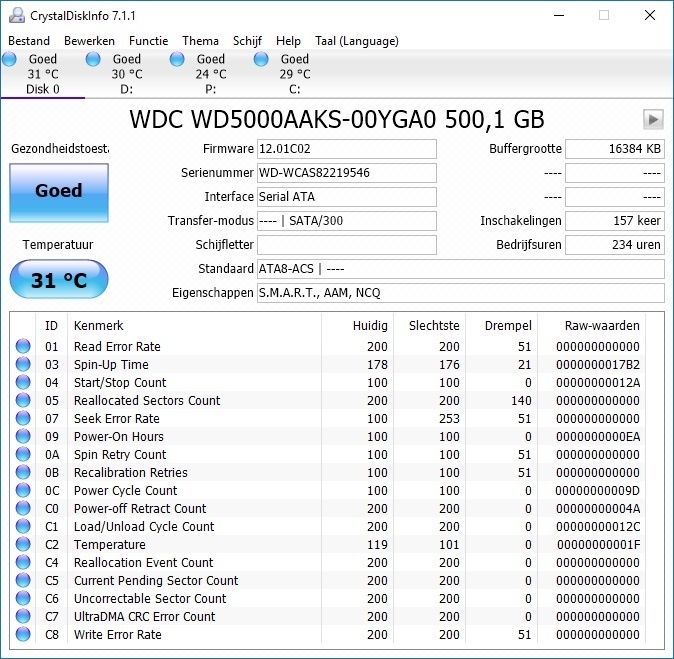Open the Bewerken menu
The image size is (674, 659).
click(89, 41)
